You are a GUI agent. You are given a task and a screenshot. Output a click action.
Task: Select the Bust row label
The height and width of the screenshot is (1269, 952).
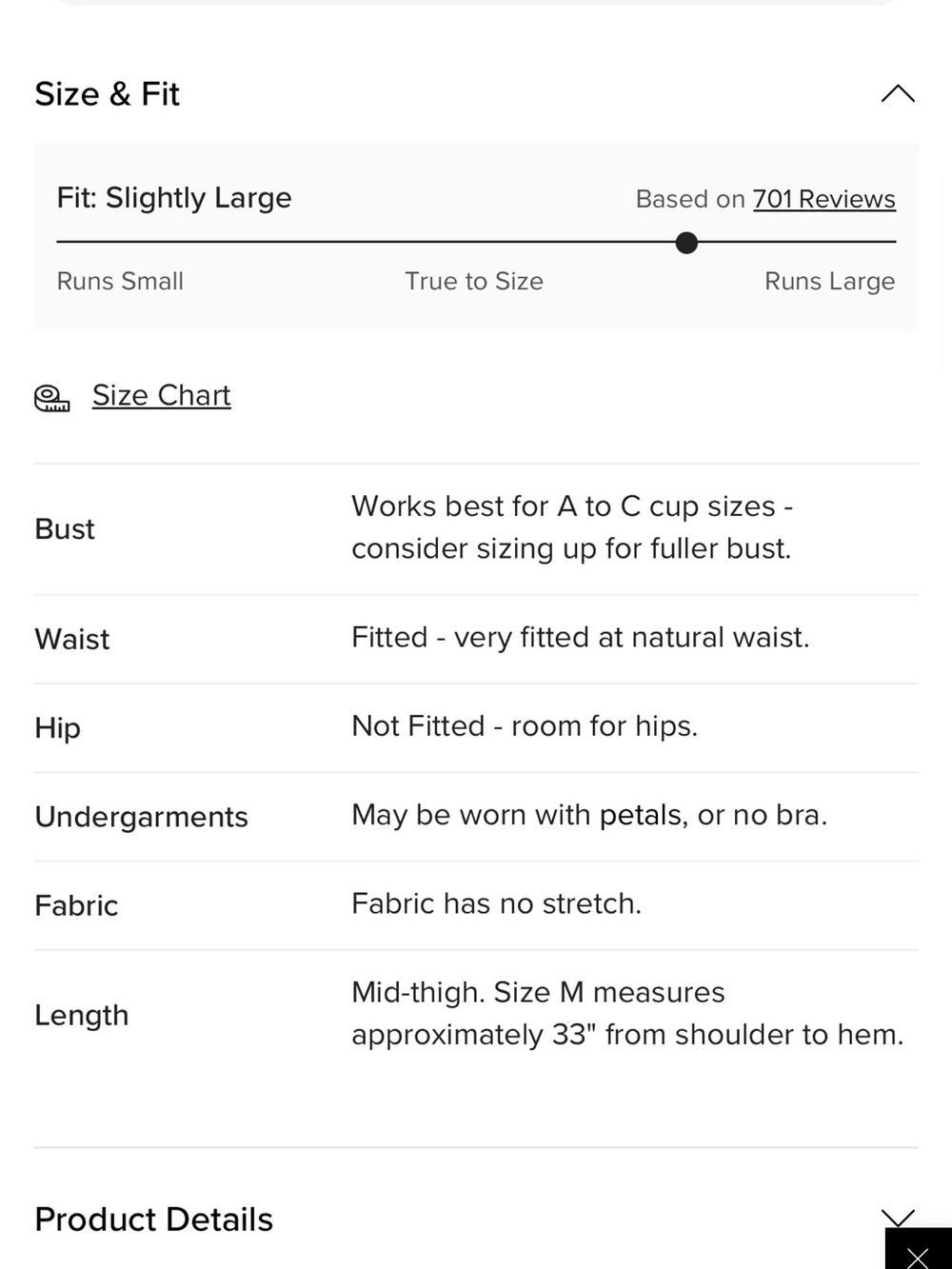pos(65,528)
